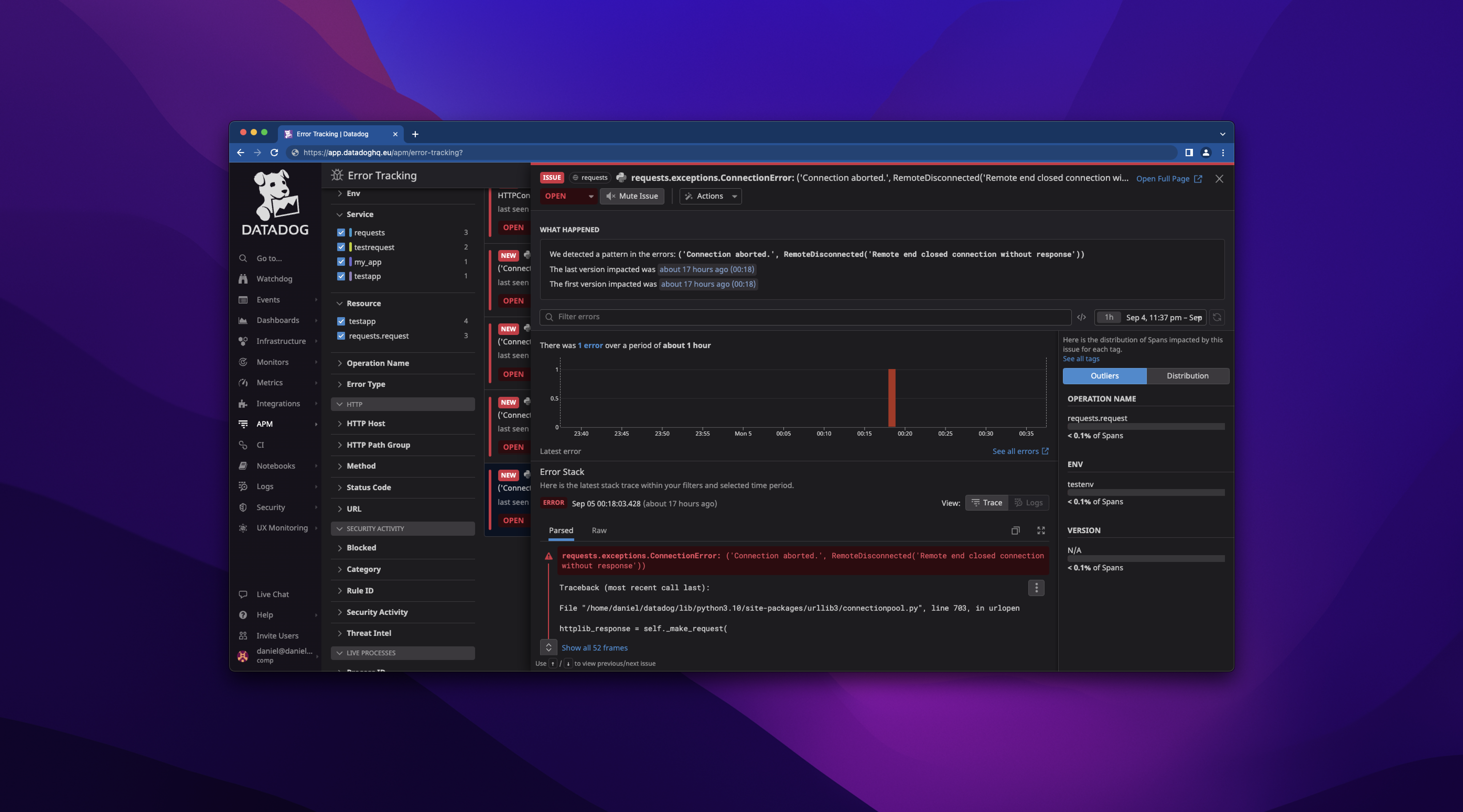This screenshot has width=1463, height=812.
Task: Uncheck the requests service checkbox
Action: point(341,233)
